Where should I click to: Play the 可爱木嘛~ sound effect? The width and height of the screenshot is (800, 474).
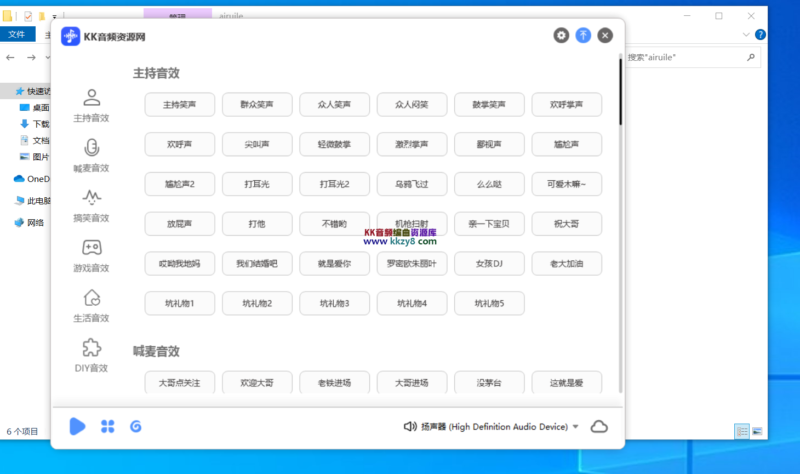coord(566,184)
